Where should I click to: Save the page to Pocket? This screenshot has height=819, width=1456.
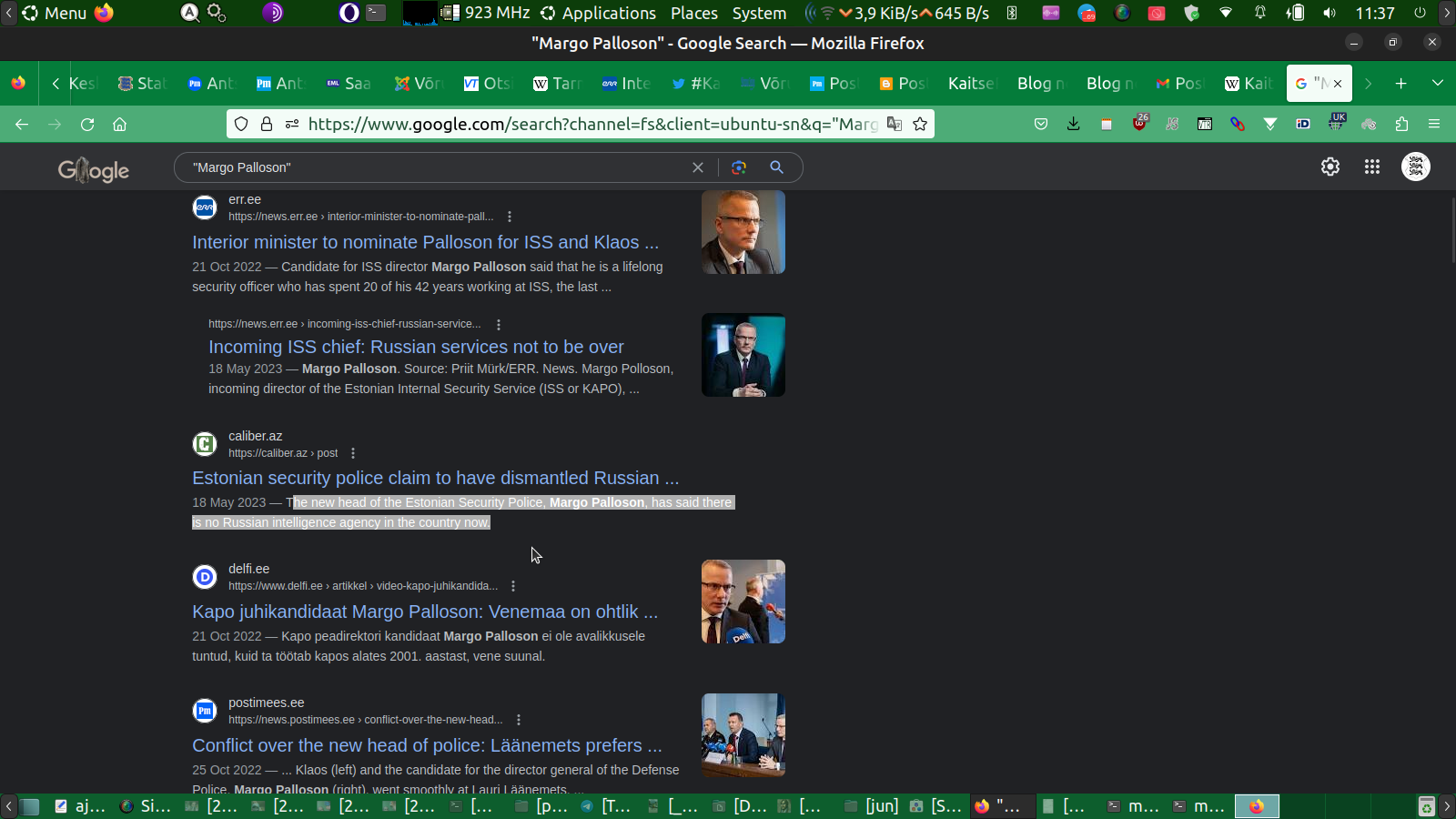click(1041, 124)
